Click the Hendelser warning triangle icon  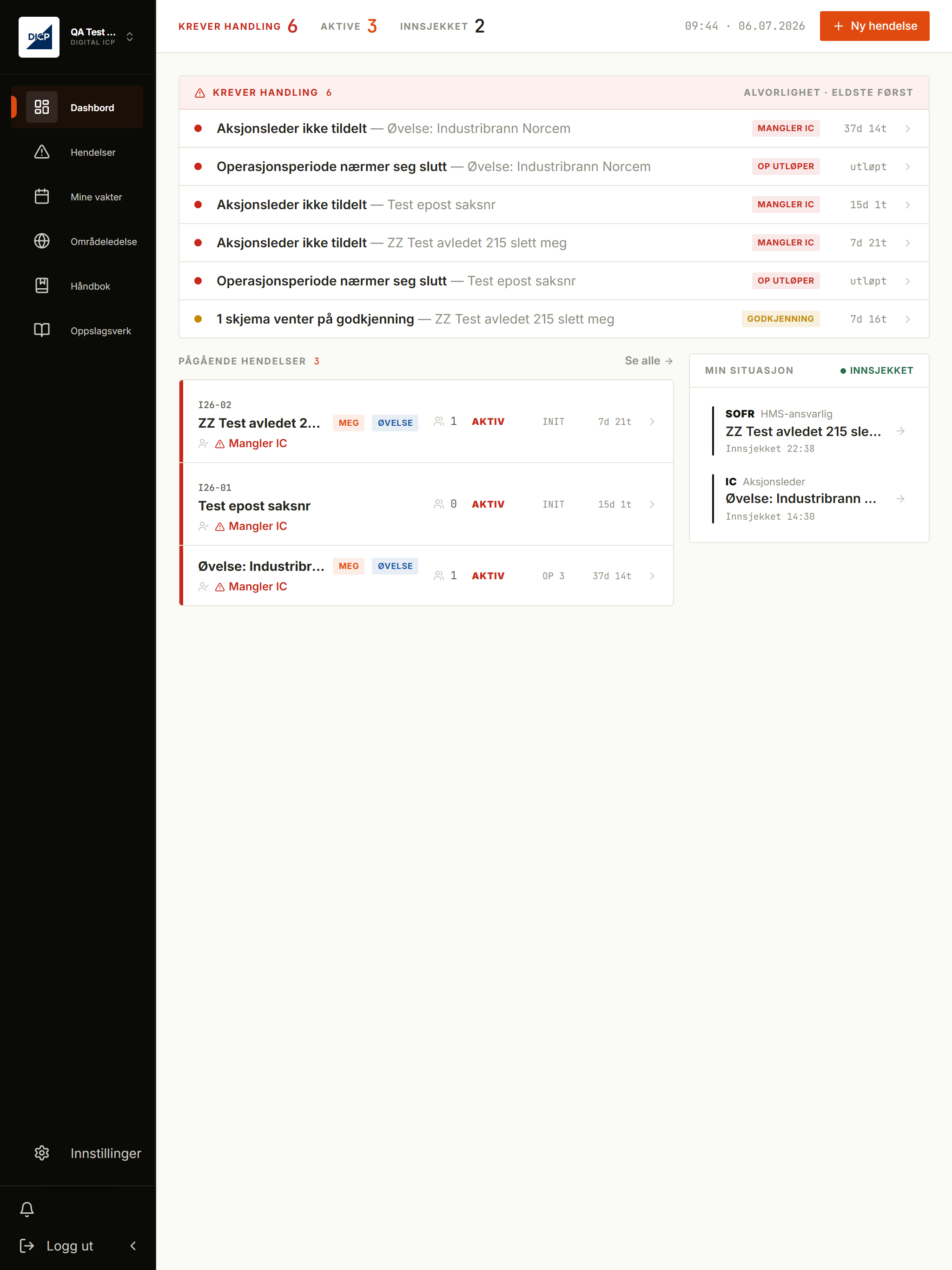(x=42, y=152)
